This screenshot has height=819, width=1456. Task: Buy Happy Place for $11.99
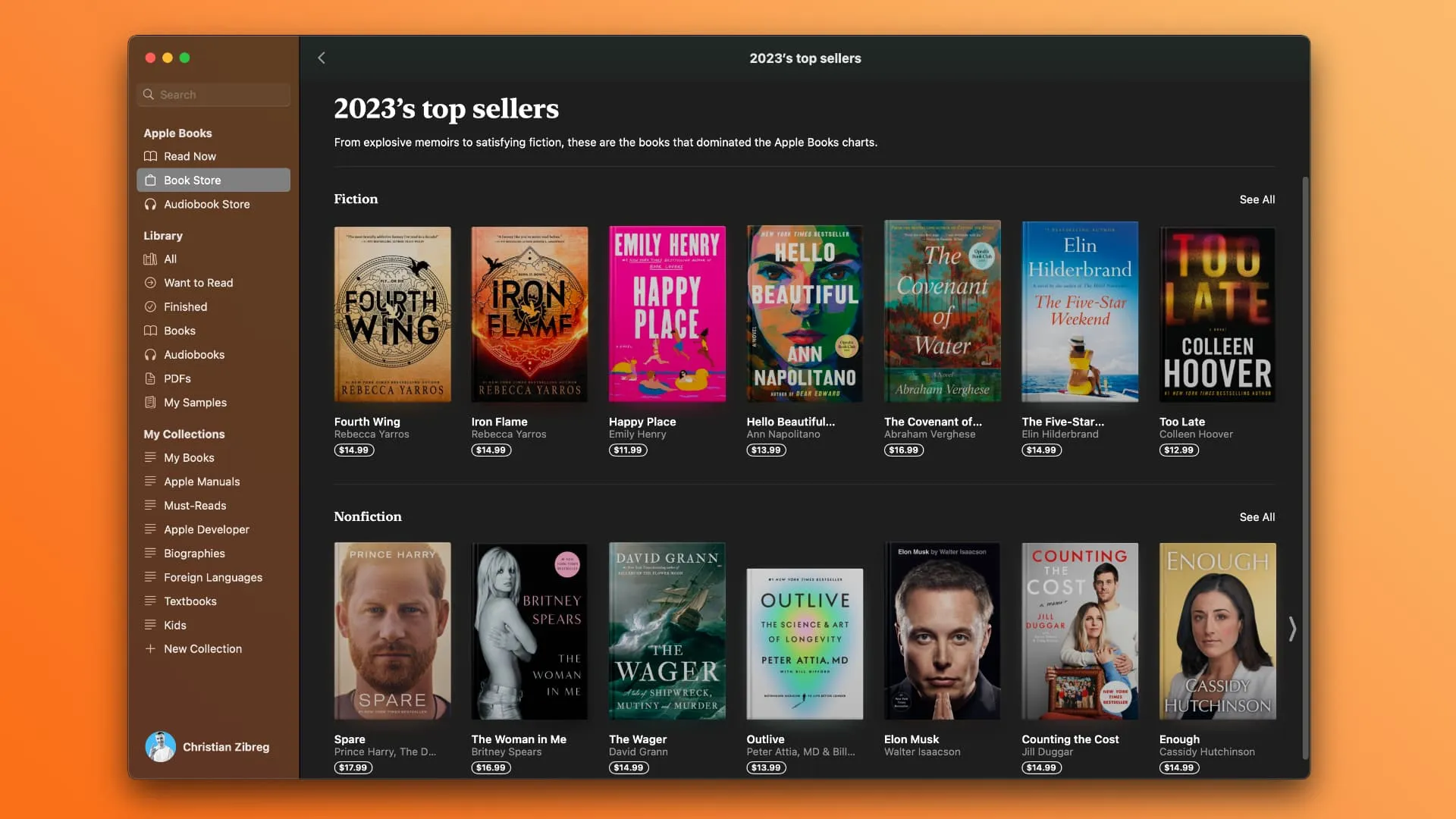628,450
